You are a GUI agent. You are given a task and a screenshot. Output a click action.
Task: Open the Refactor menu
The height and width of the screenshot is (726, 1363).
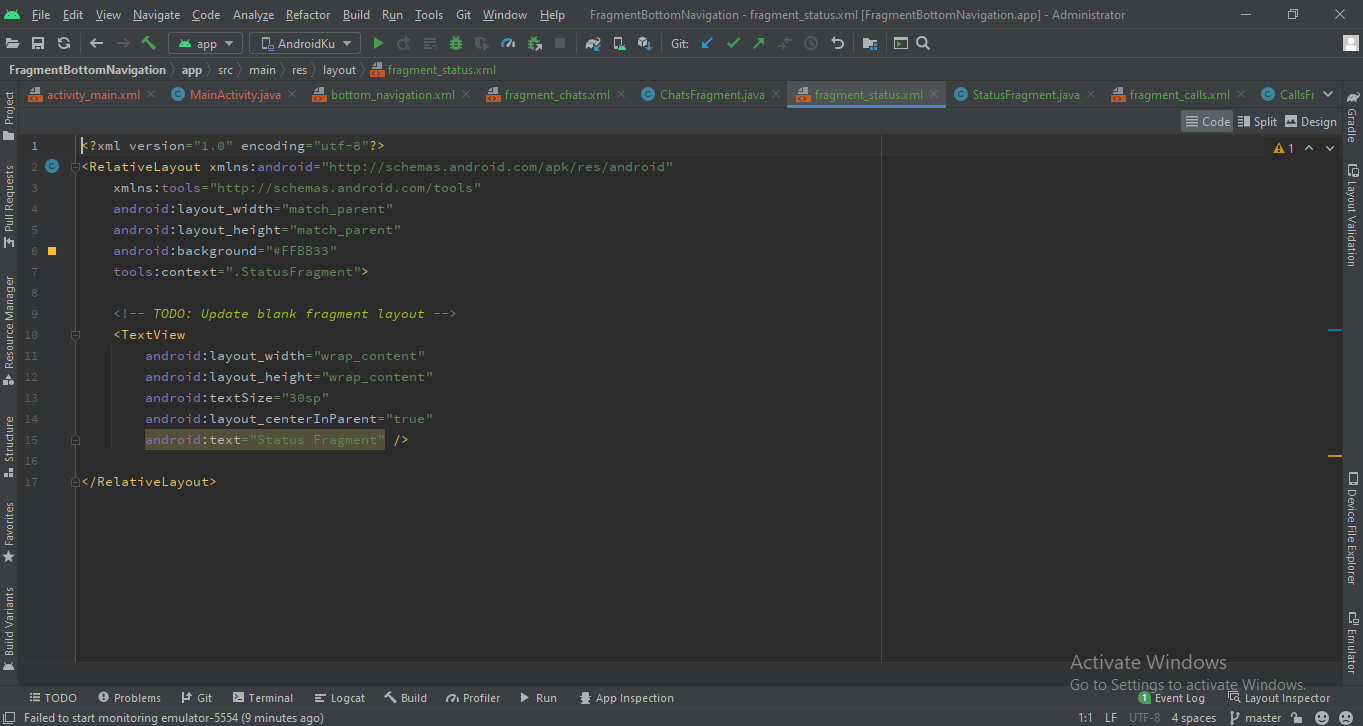(308, 15)
